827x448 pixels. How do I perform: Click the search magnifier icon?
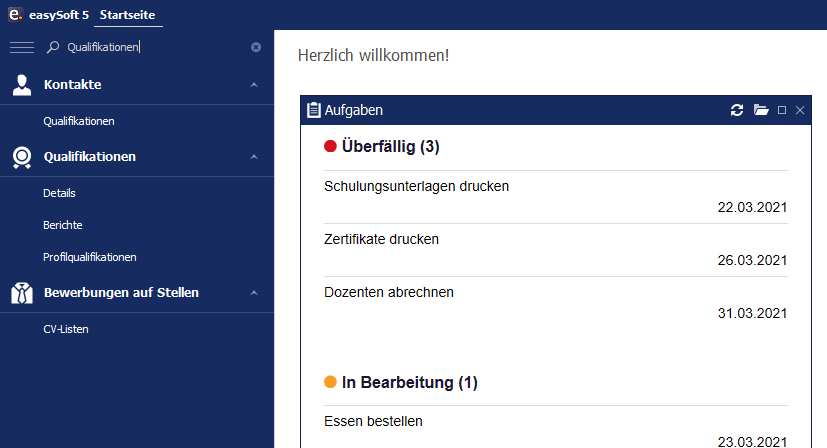pos(53,47)
